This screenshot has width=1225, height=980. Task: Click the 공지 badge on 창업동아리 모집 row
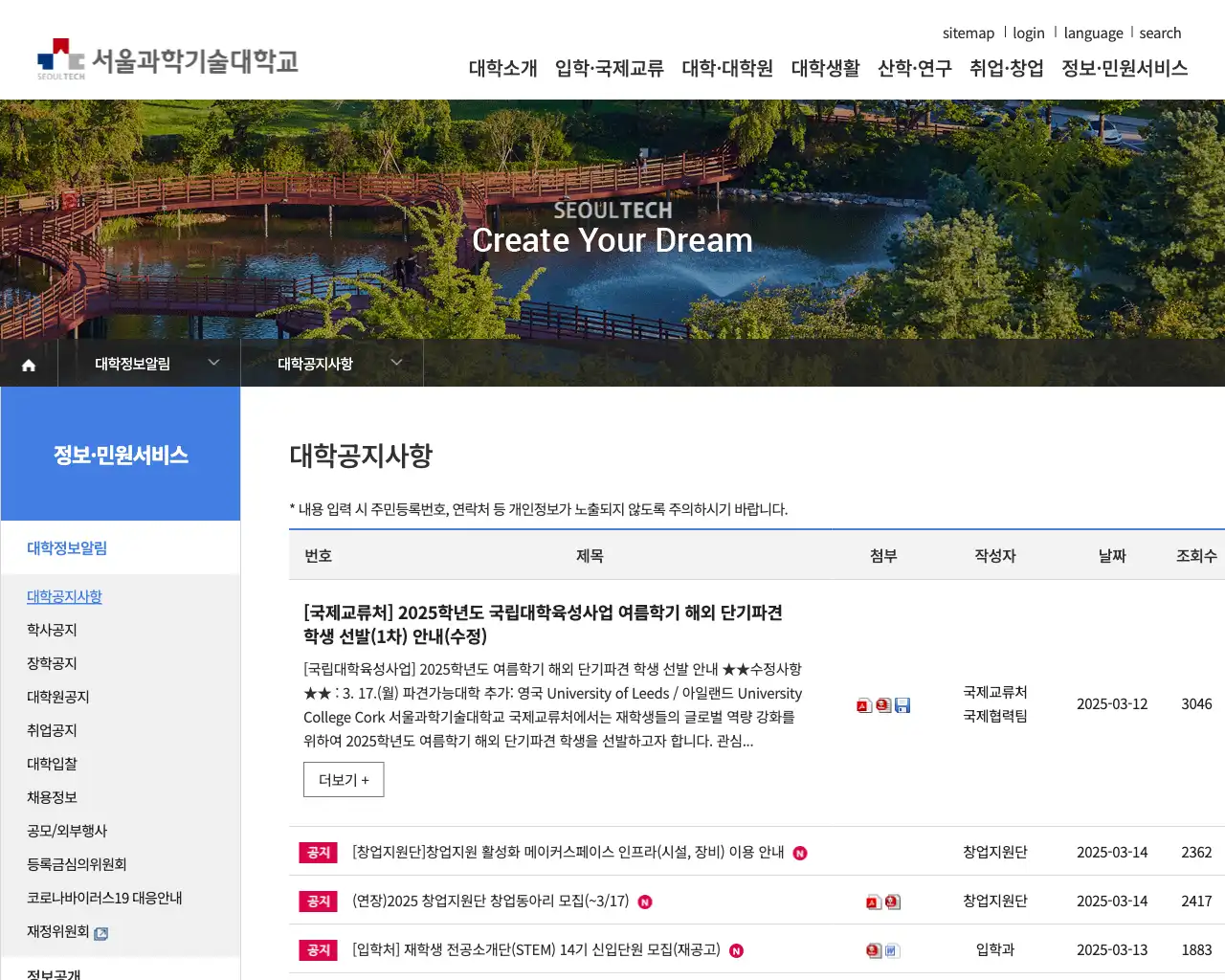click(x=319, y=902)
